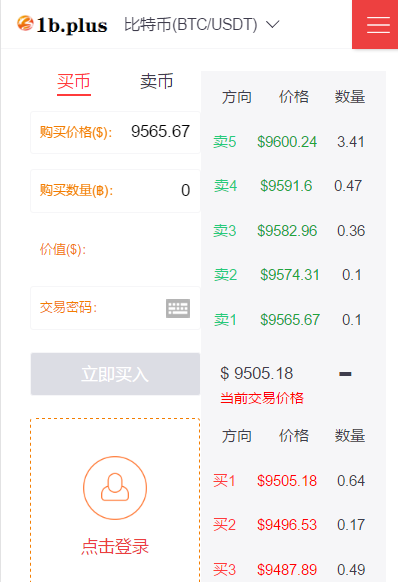
Task: Click quantity 0.47 in 卖4 row
Action: pyautogui.click(x=348, y=186)
